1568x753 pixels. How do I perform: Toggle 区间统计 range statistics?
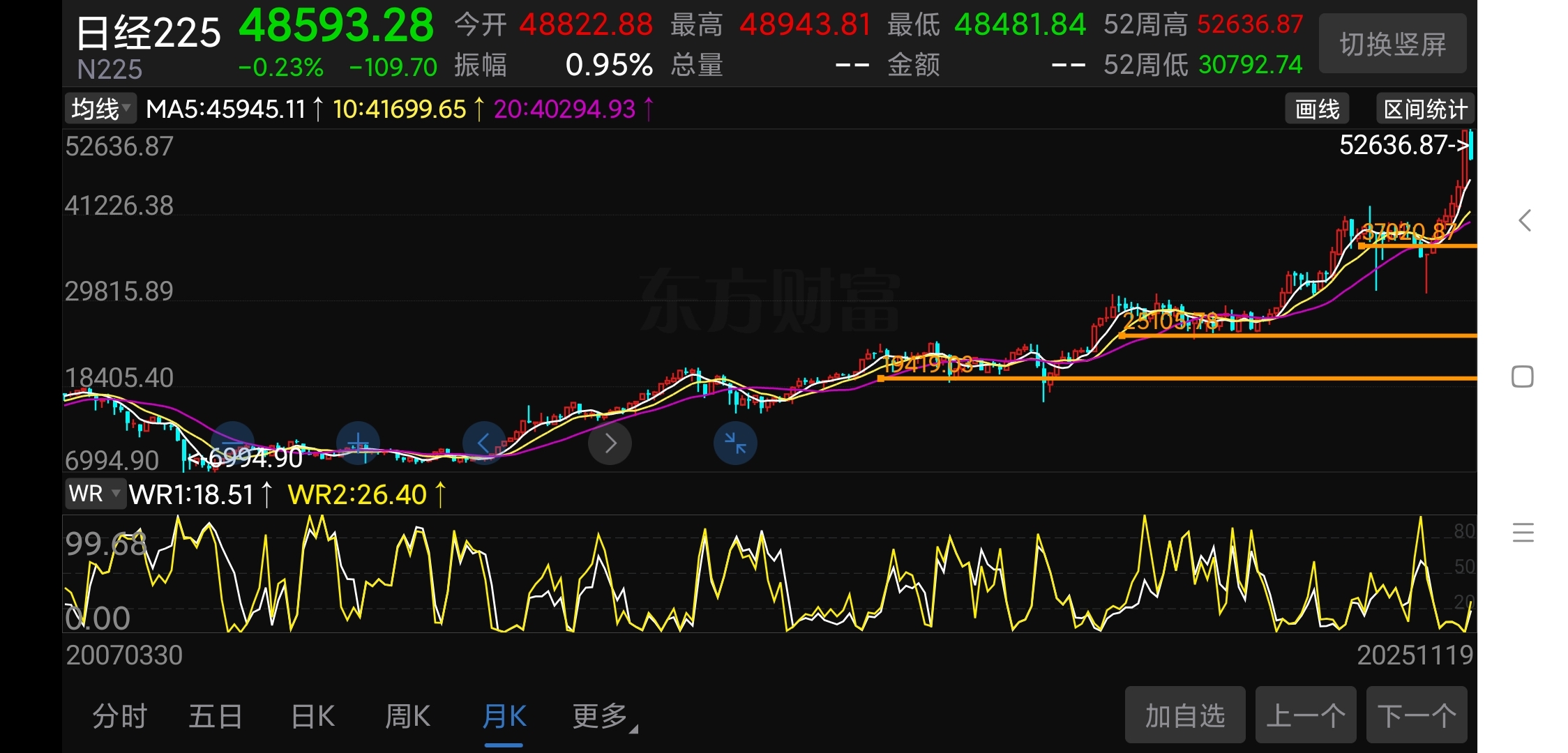(1425, 109)
